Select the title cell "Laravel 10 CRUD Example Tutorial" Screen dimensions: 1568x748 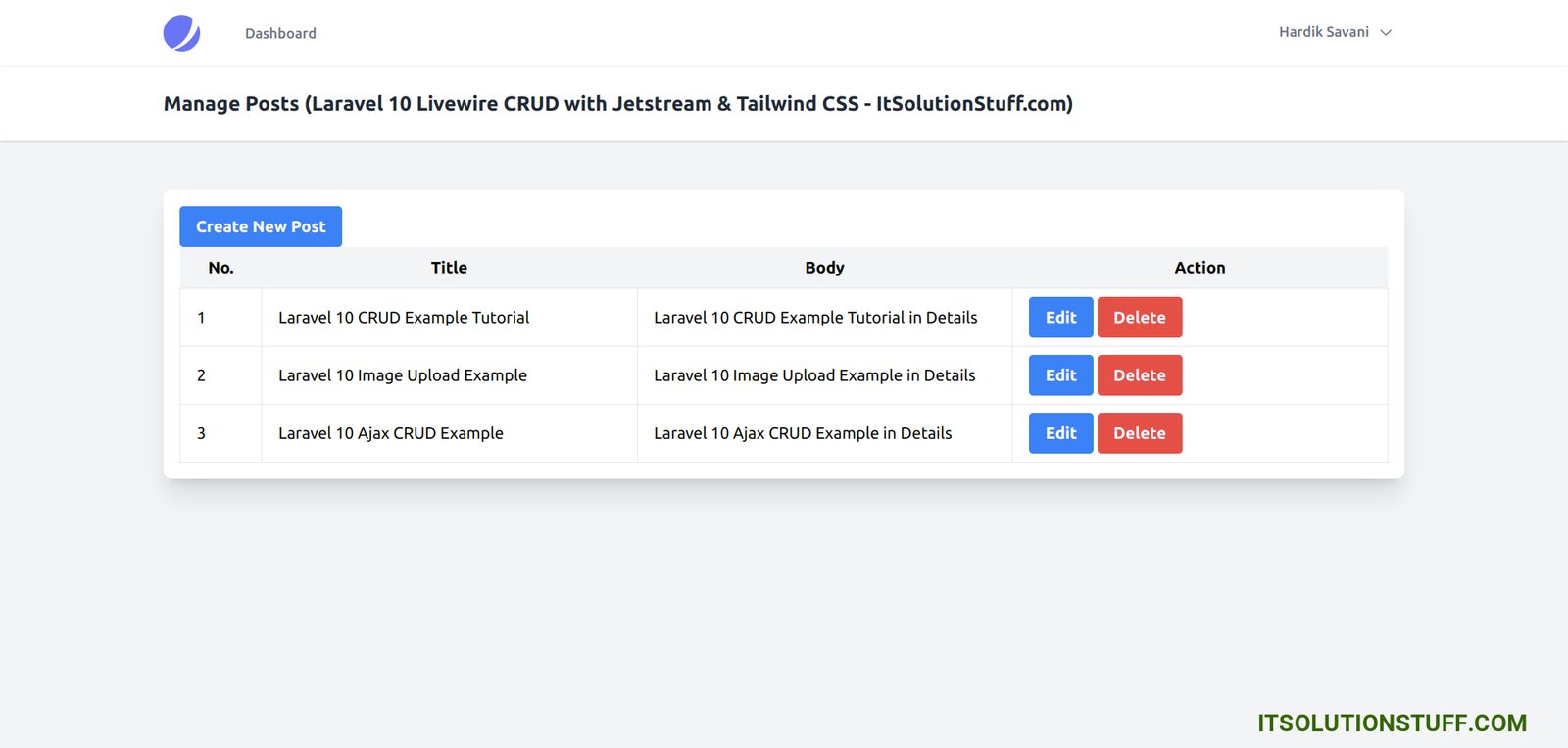pyautogui.click(x=404, y=318)
